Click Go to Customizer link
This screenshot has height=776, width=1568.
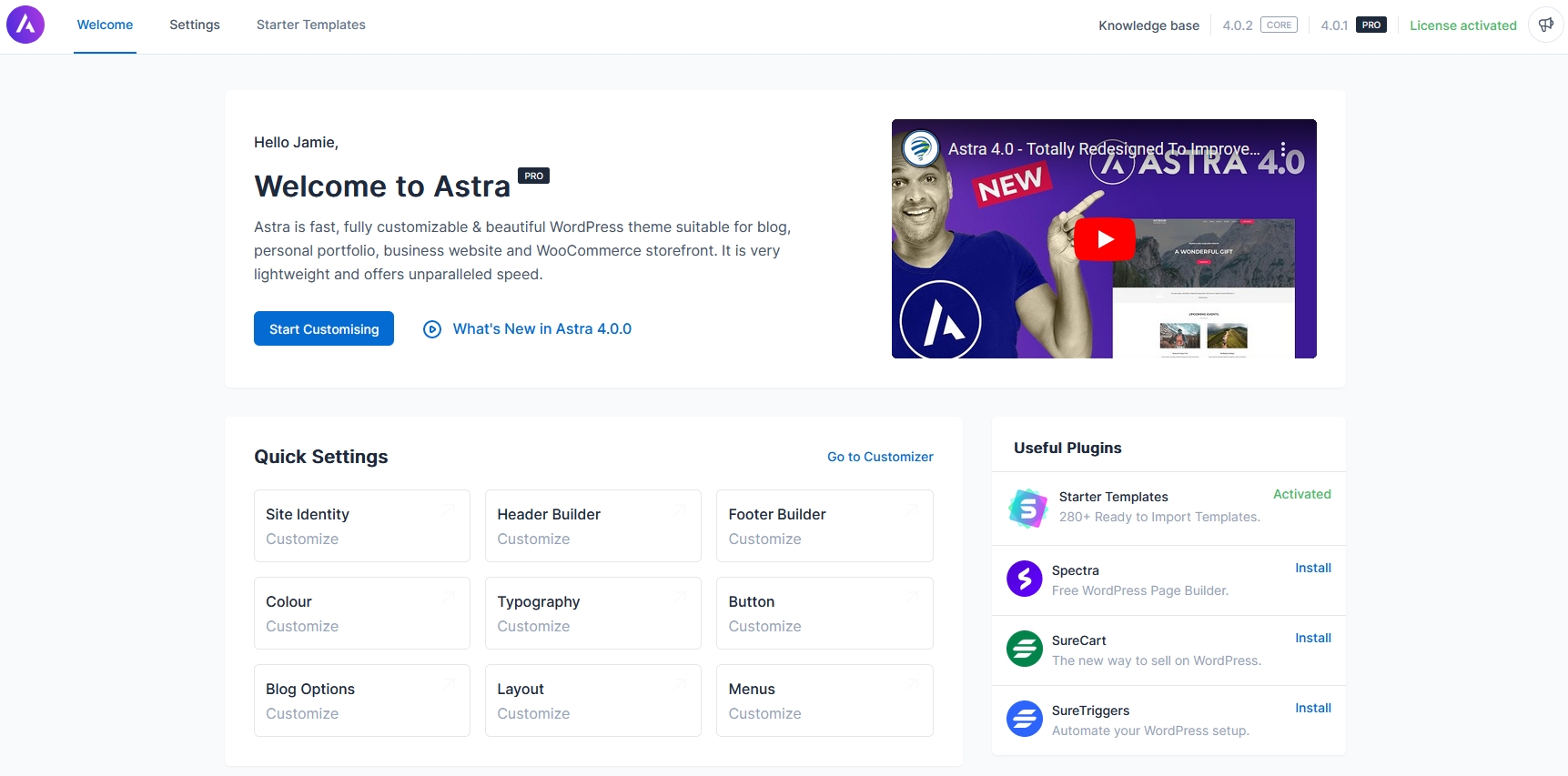(x=880, y=457)
